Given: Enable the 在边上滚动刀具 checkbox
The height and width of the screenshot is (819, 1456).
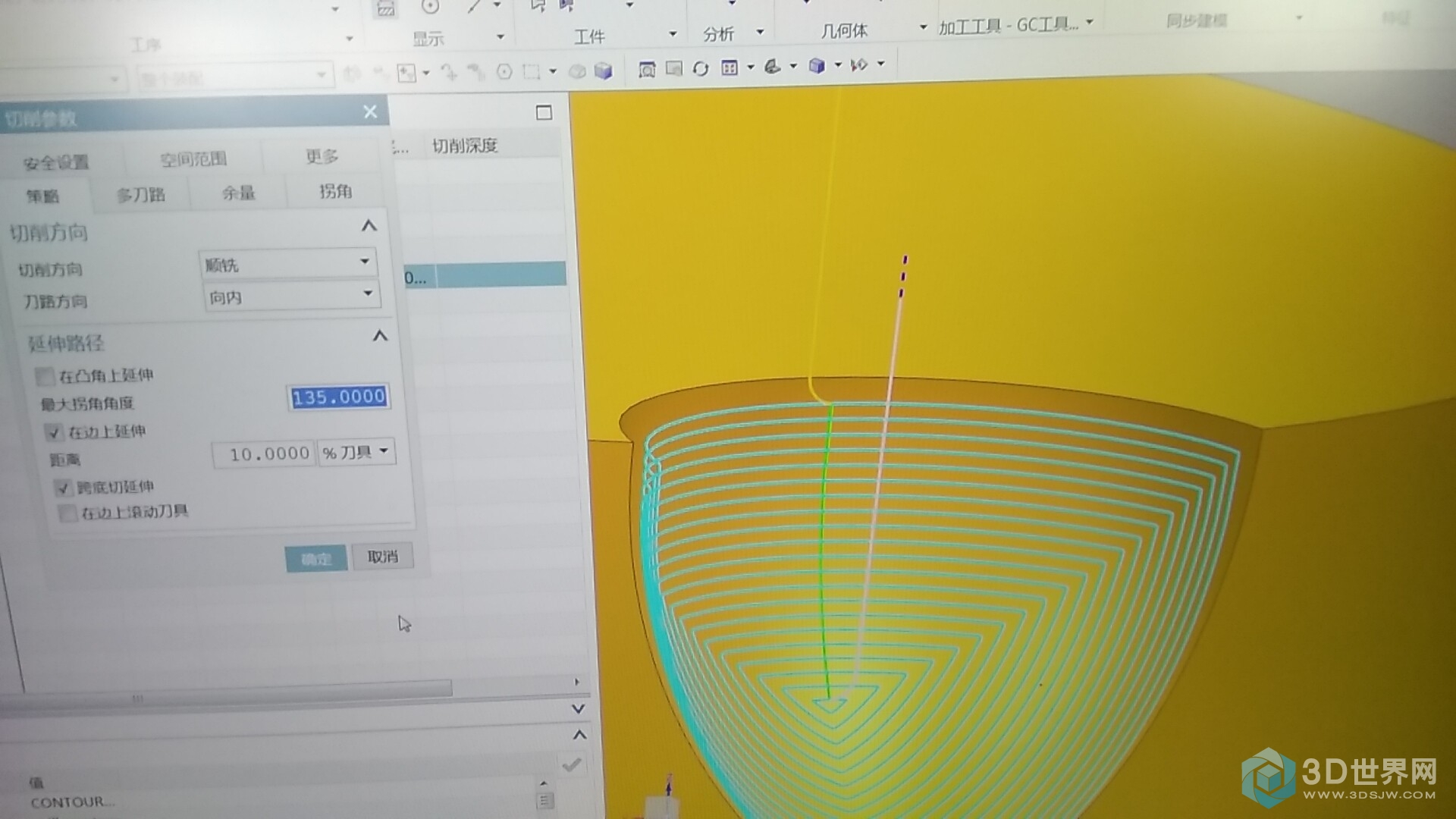Looking at the screenshot, I should 67,513.
